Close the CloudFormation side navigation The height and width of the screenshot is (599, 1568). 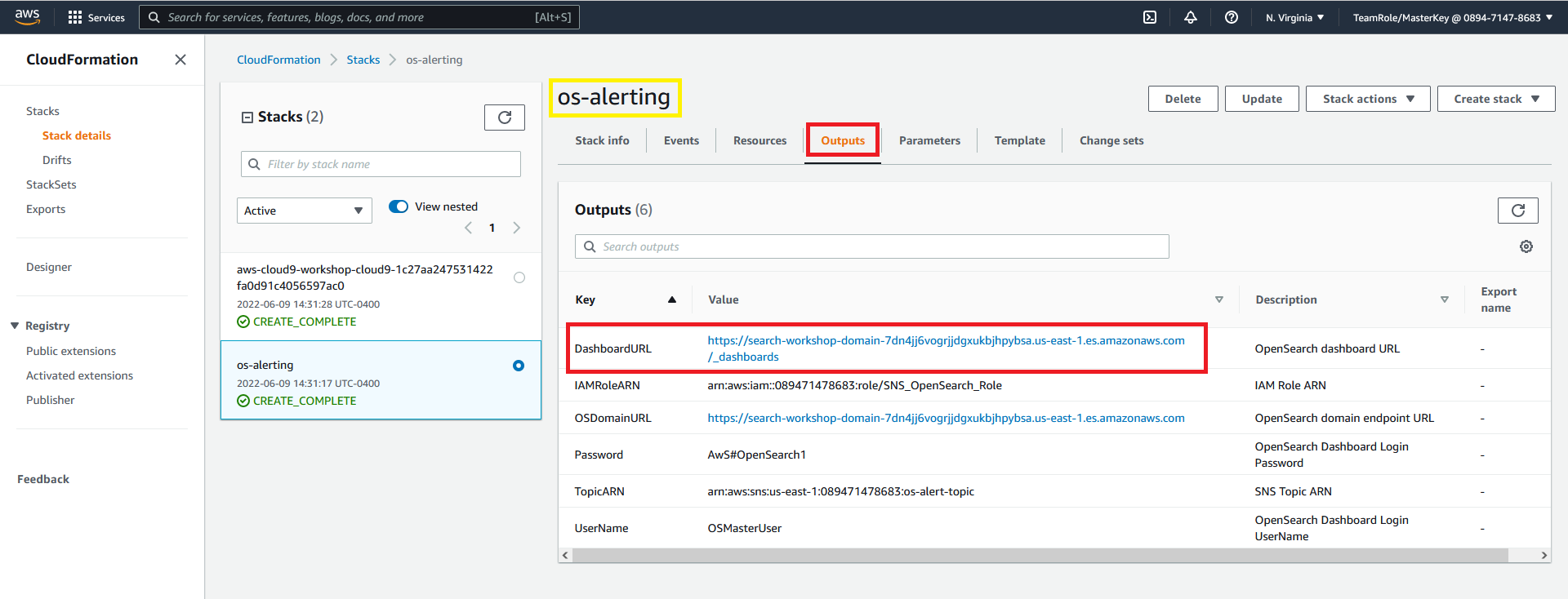[180, 60]
